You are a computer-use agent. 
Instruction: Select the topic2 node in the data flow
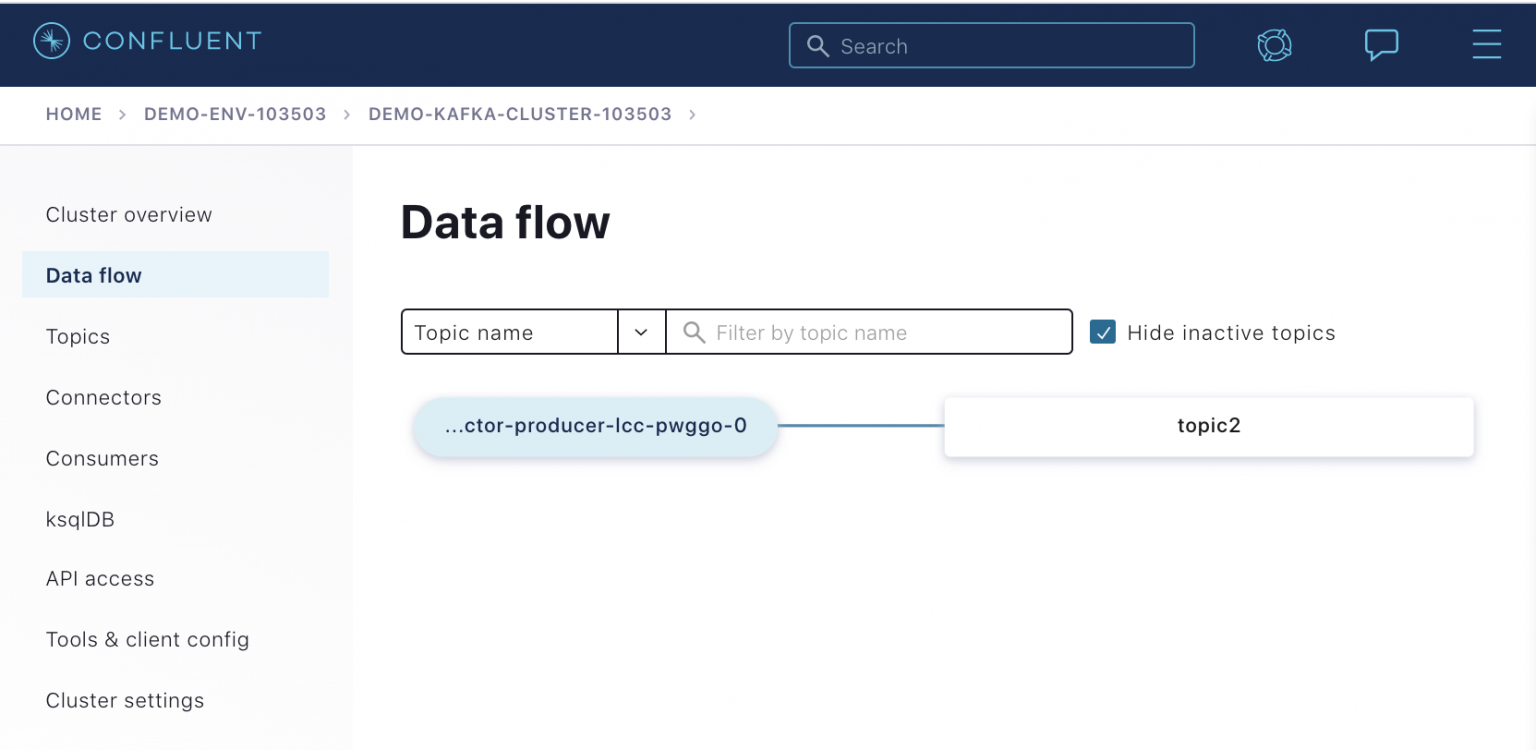(1208, 425)
